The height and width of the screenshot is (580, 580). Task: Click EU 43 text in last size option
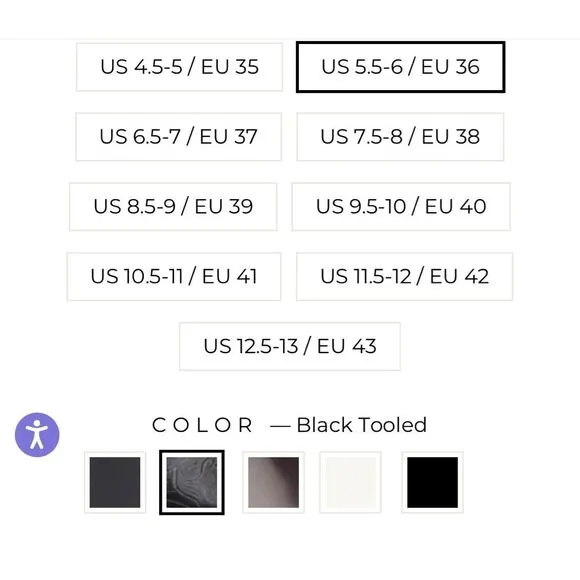click(347, 347)
